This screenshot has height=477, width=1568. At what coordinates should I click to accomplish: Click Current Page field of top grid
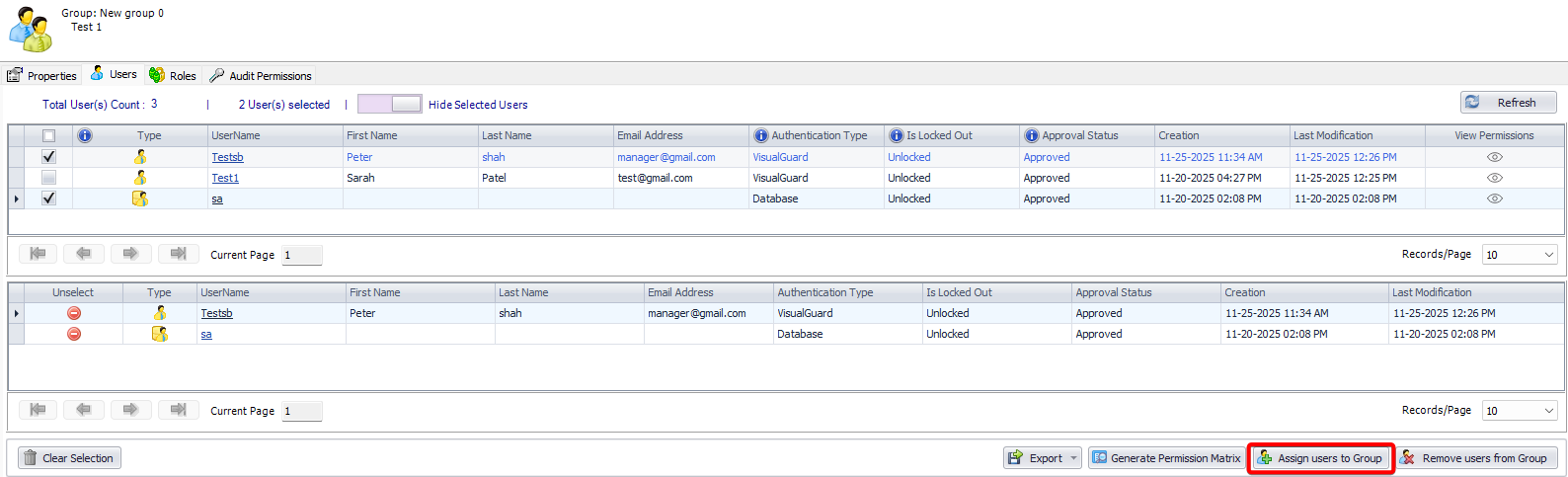click(302, 255)
